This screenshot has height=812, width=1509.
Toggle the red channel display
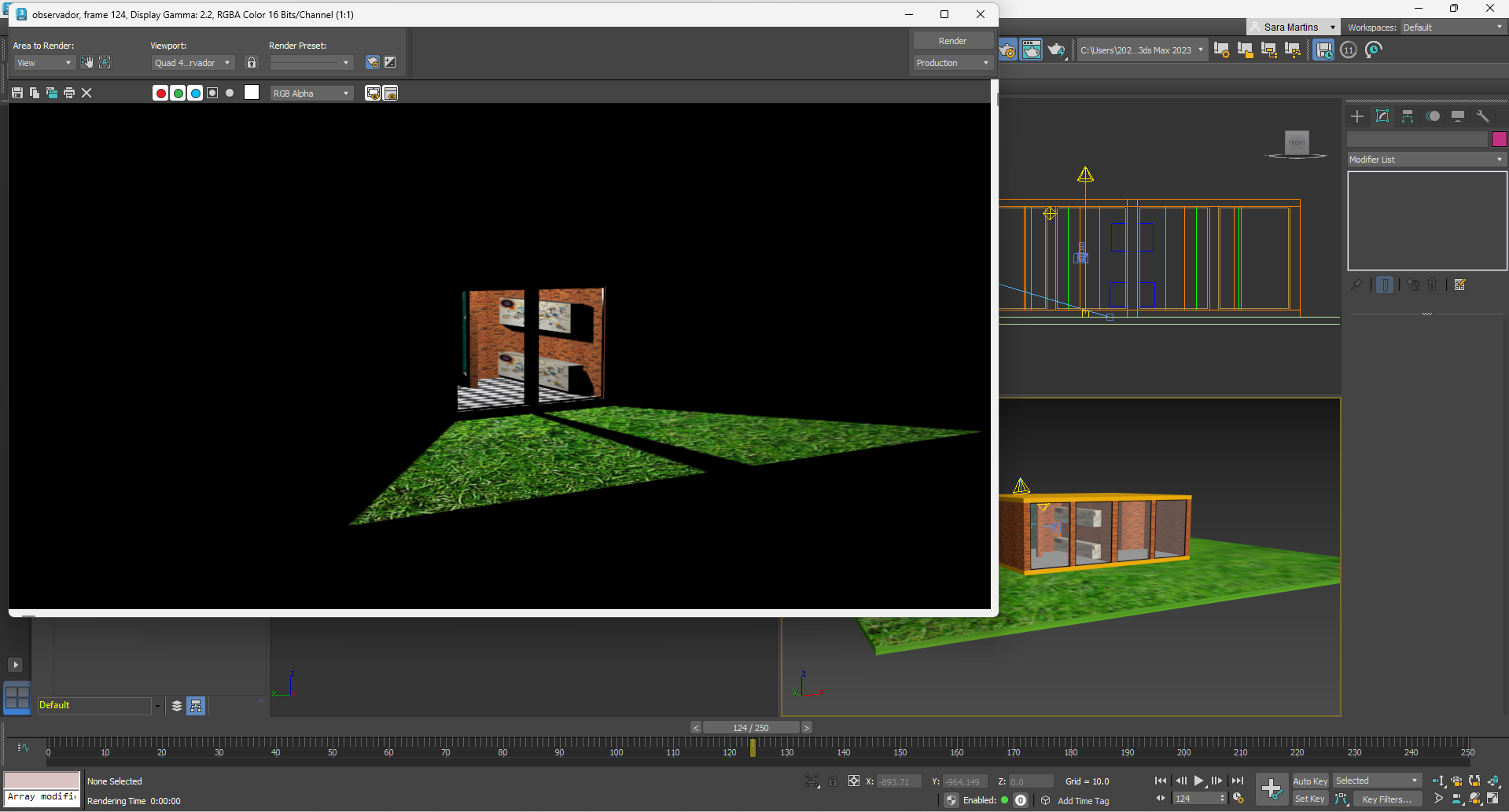pos(160,93)
